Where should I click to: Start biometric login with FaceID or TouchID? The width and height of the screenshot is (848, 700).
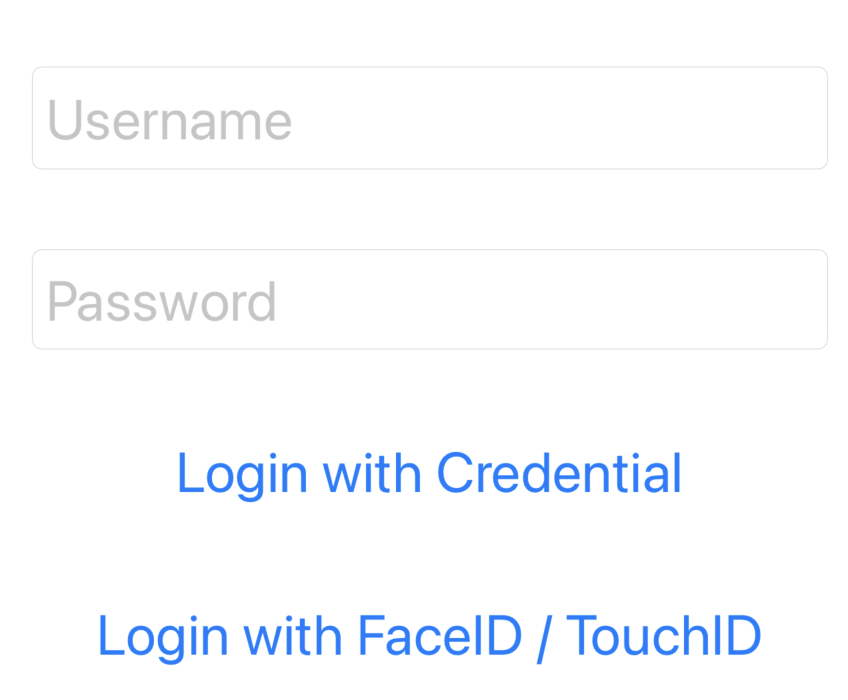coord(429,635)
